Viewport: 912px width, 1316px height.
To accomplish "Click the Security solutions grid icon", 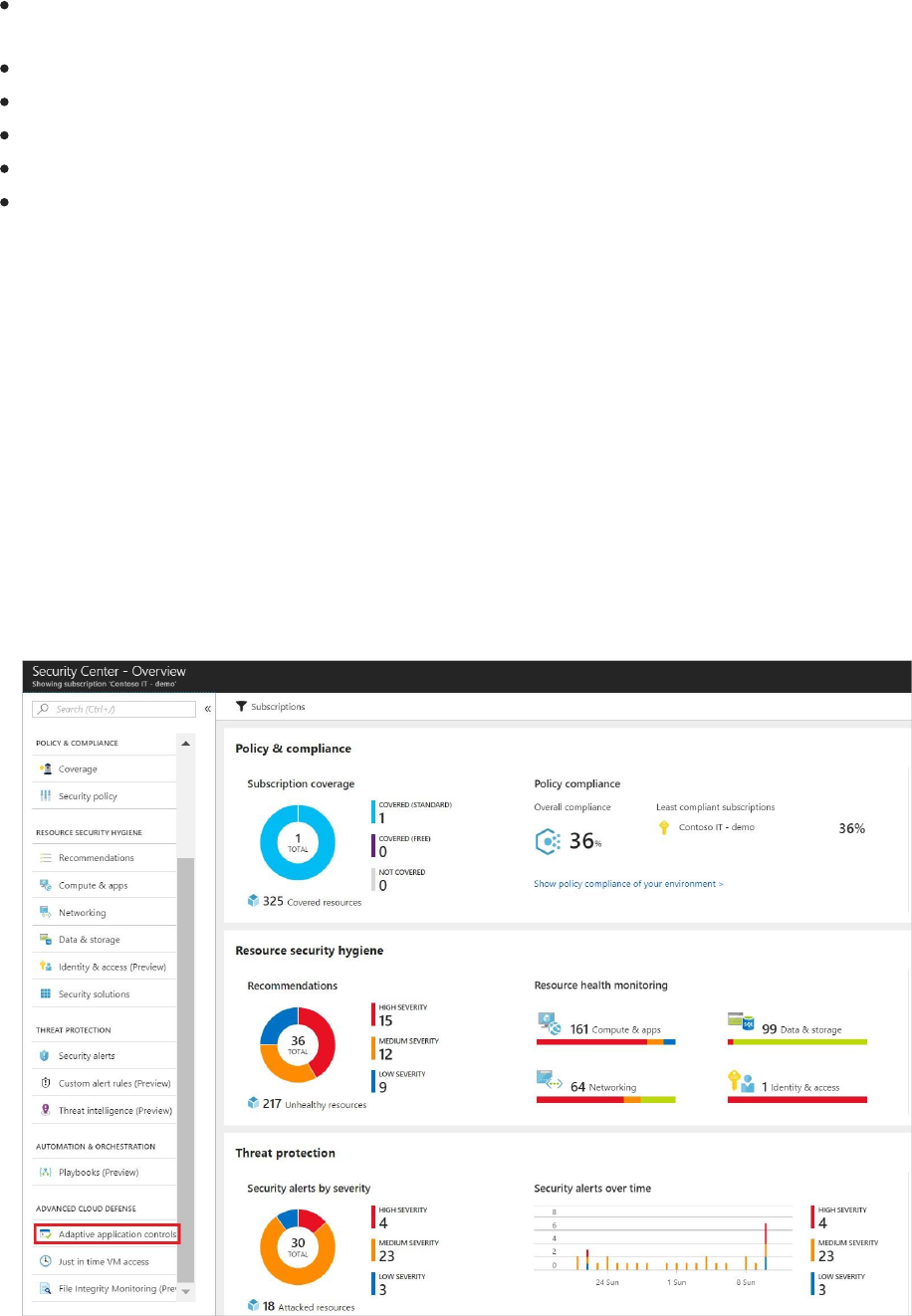I will (x=45, y=993).
